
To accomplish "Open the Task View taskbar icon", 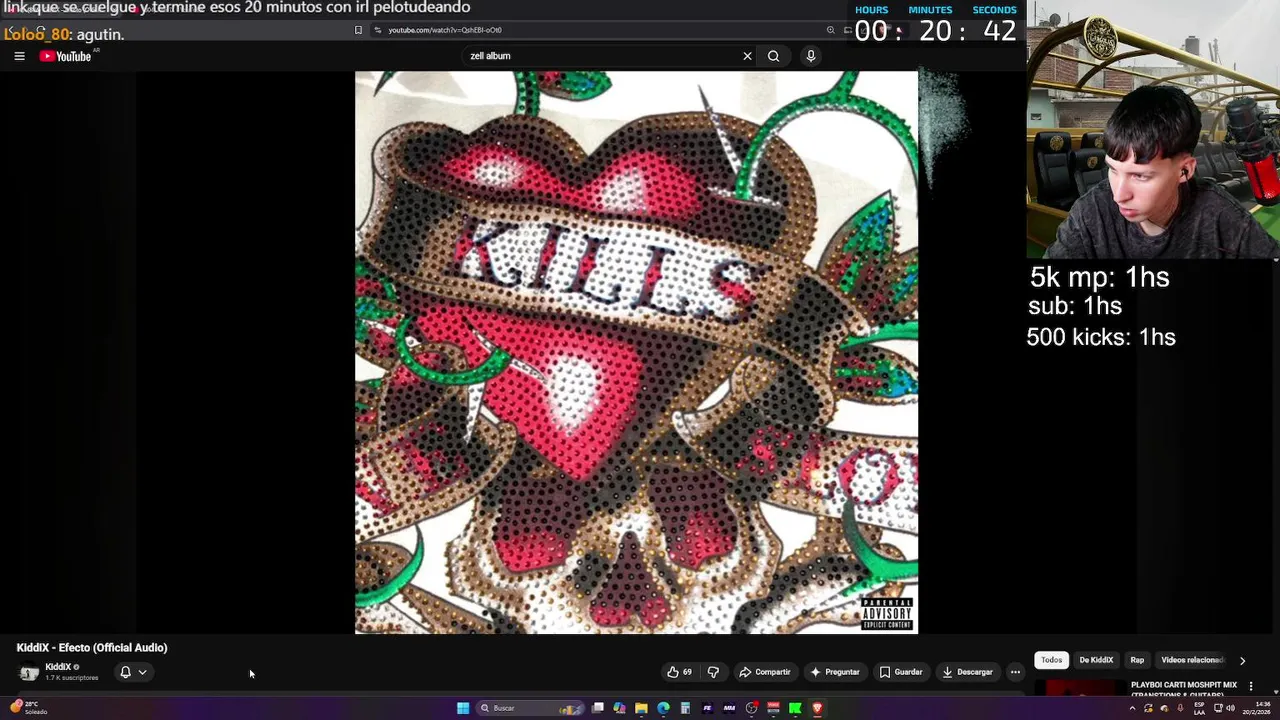I will click(x=598, y=708).
